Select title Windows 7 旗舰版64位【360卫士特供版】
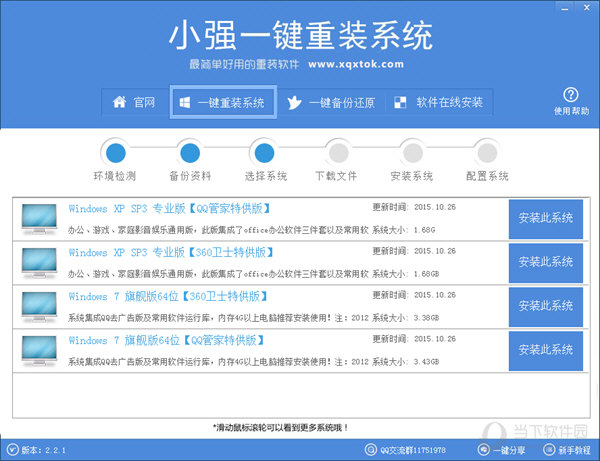 pyautogui.click(x=168, y=296)
